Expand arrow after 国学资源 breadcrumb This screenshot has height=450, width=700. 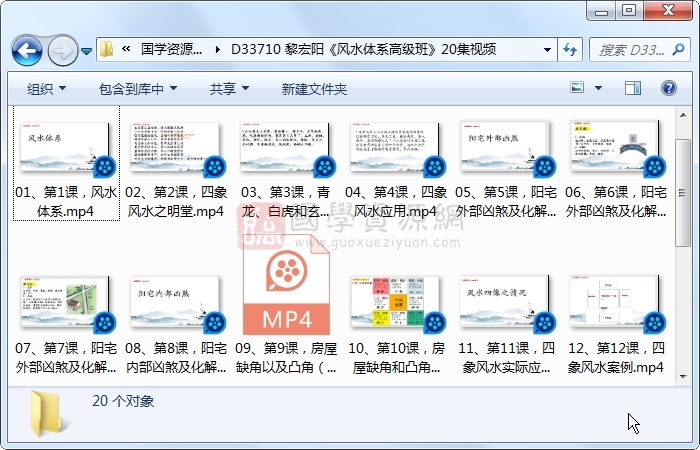click(218, 49)
